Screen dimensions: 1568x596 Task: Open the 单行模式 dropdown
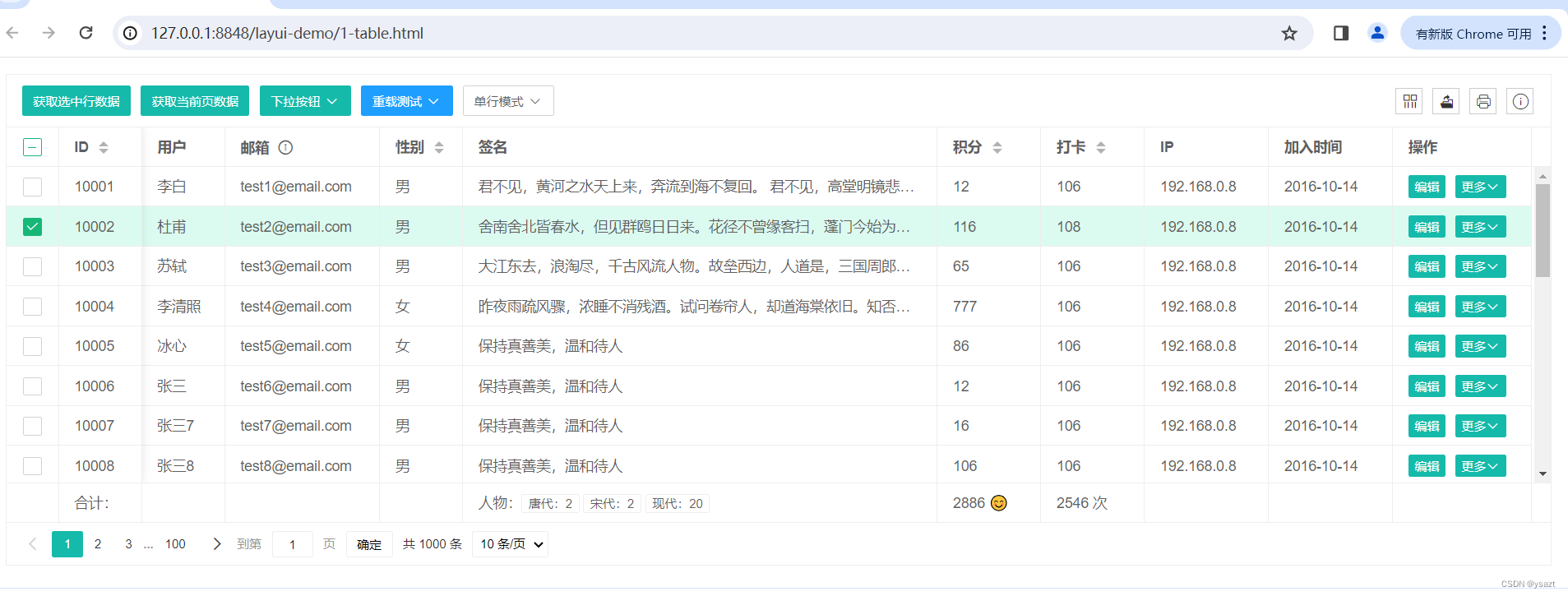[508, 101]
